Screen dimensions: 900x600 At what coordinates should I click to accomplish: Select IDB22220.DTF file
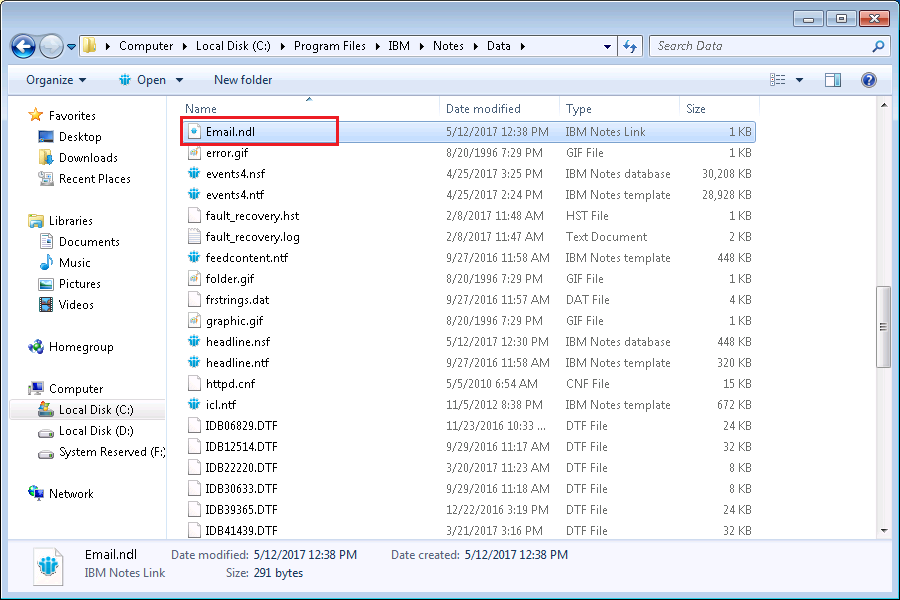pos(241,468)
